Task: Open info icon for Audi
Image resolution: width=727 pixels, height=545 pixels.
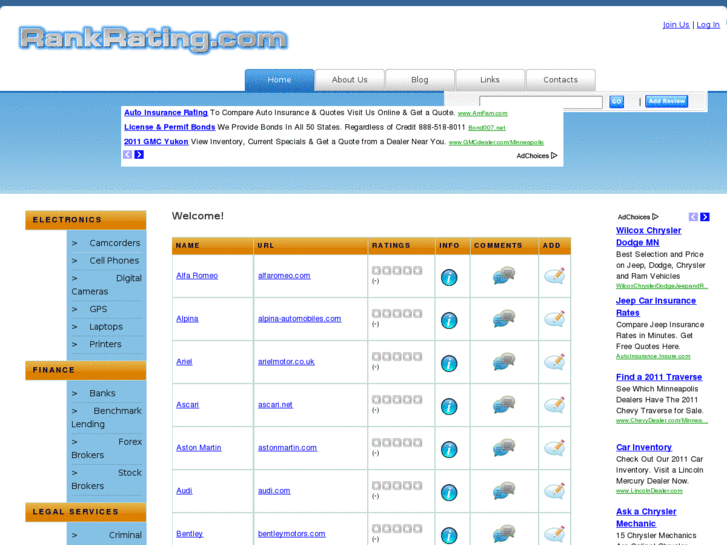Action: pos(449,492)
